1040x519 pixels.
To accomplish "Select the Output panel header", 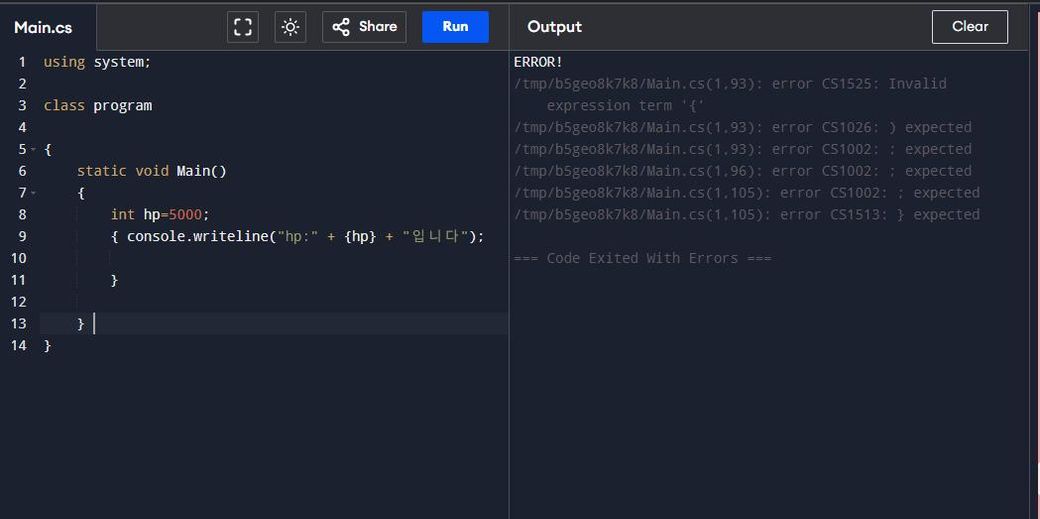I will (x=554, y=27).
